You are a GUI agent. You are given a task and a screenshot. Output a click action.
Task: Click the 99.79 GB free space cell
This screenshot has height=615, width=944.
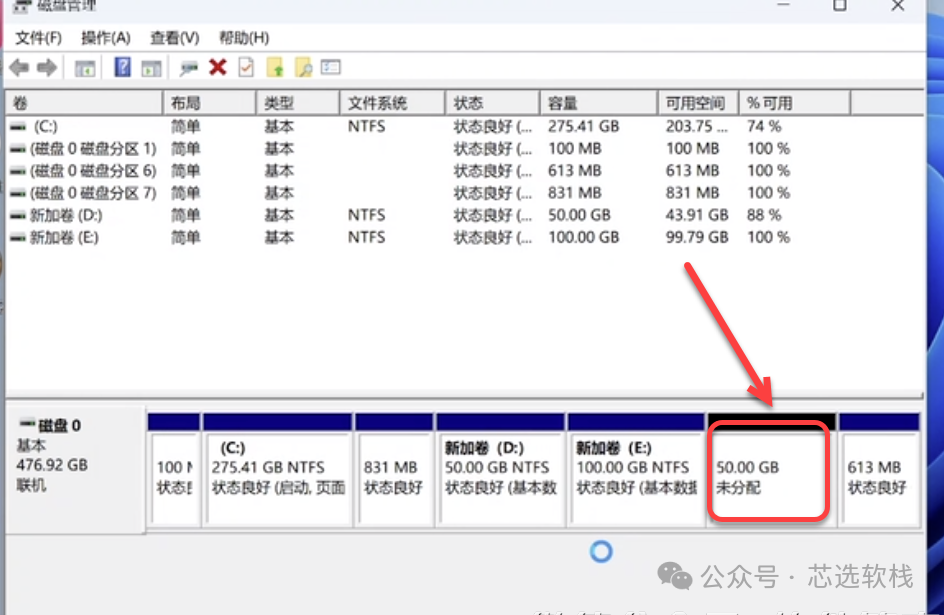697,238
